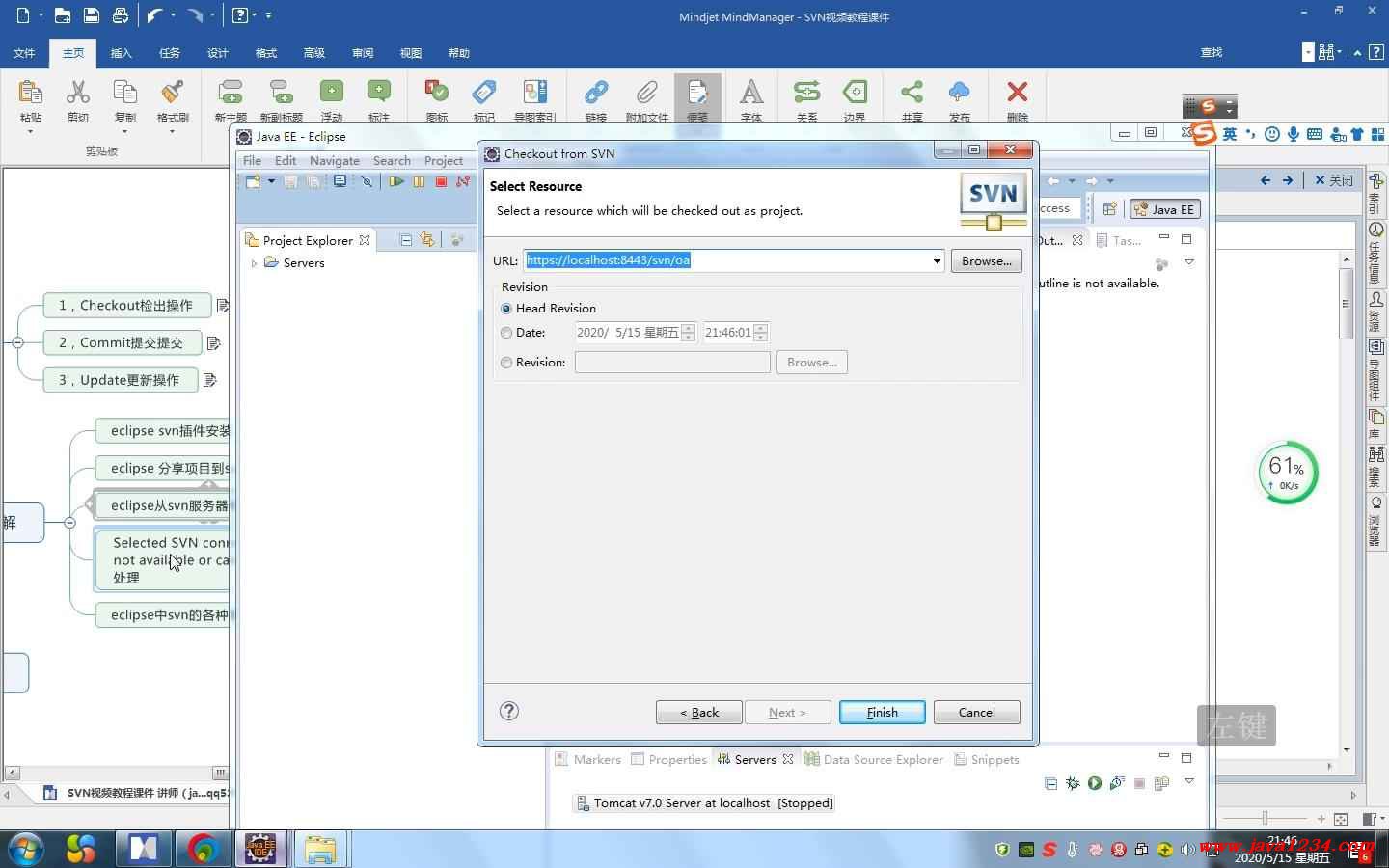
Task: Open dropdown under Paste (粘贴) button
Action: [x=30, y=131]
